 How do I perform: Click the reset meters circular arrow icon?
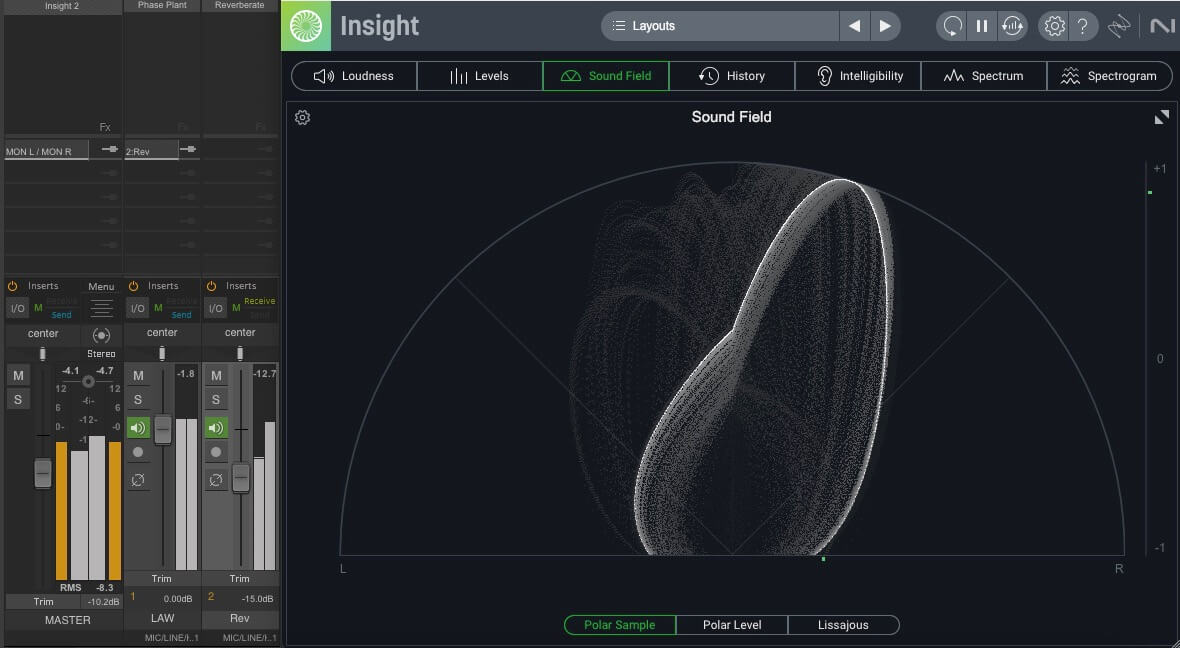[x=952, y=26]
